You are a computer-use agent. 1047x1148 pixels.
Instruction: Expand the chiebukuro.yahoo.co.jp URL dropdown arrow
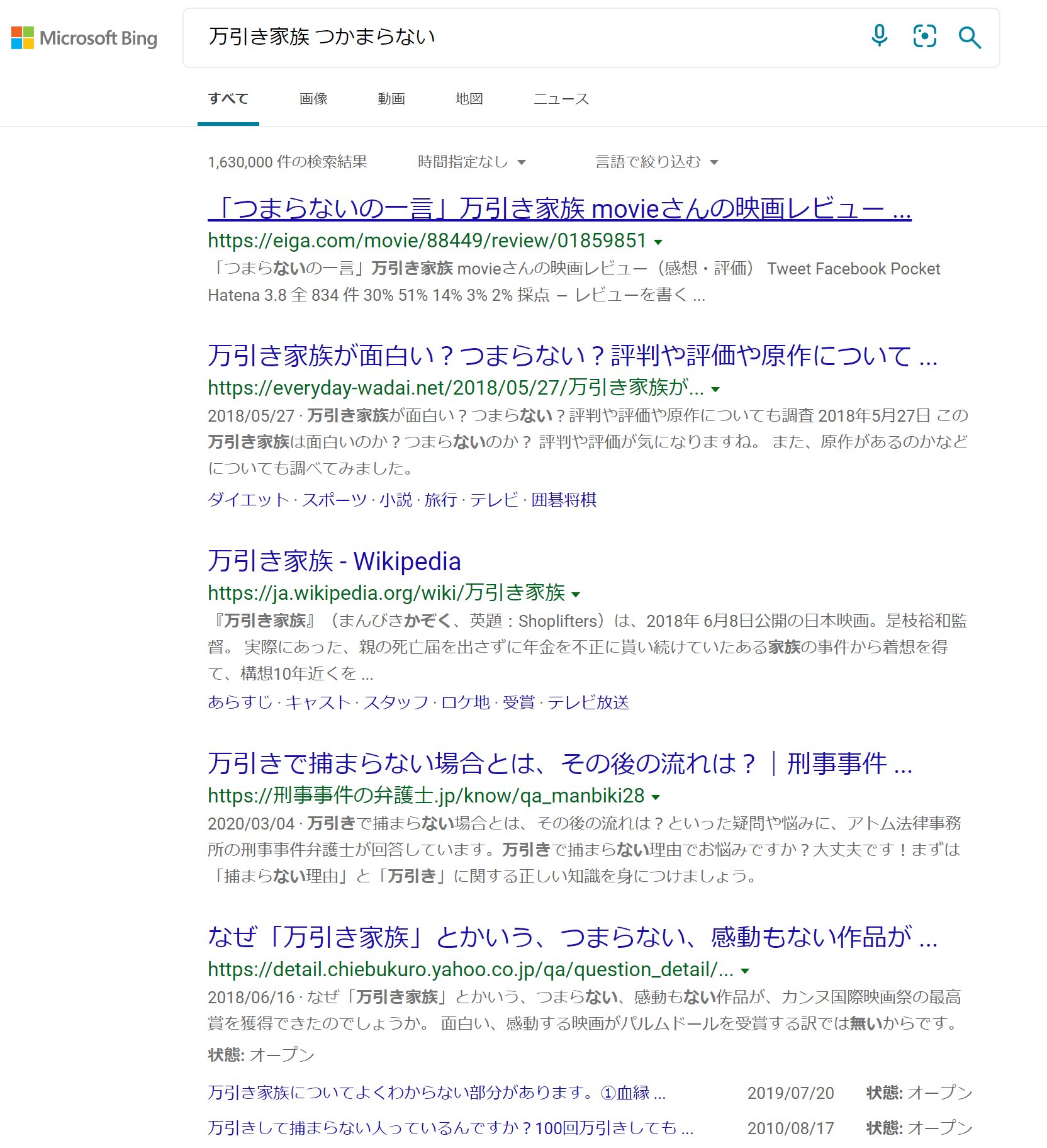tap(745, 971)
